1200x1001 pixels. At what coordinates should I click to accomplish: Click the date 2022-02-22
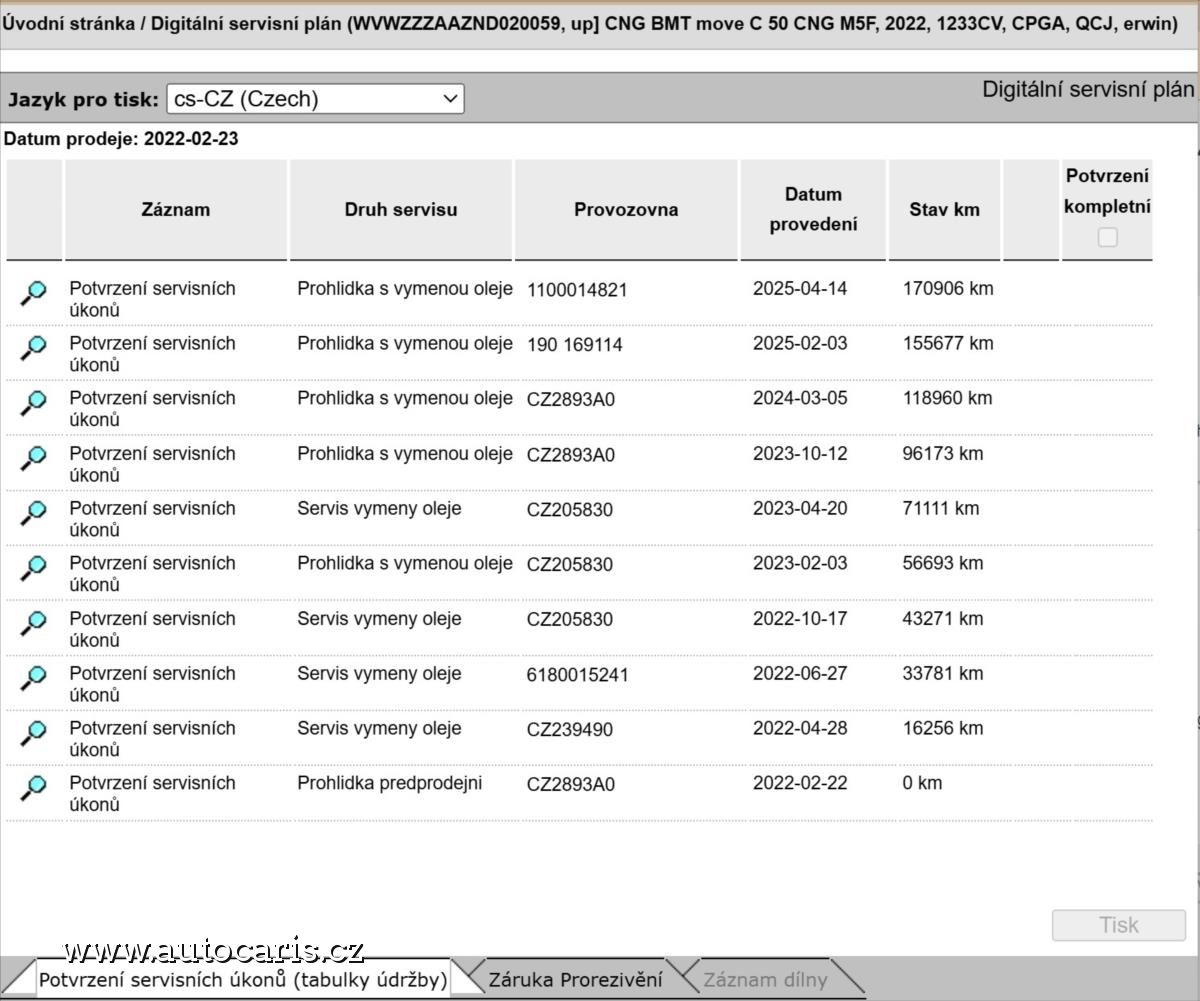click(x=800, y=783)
